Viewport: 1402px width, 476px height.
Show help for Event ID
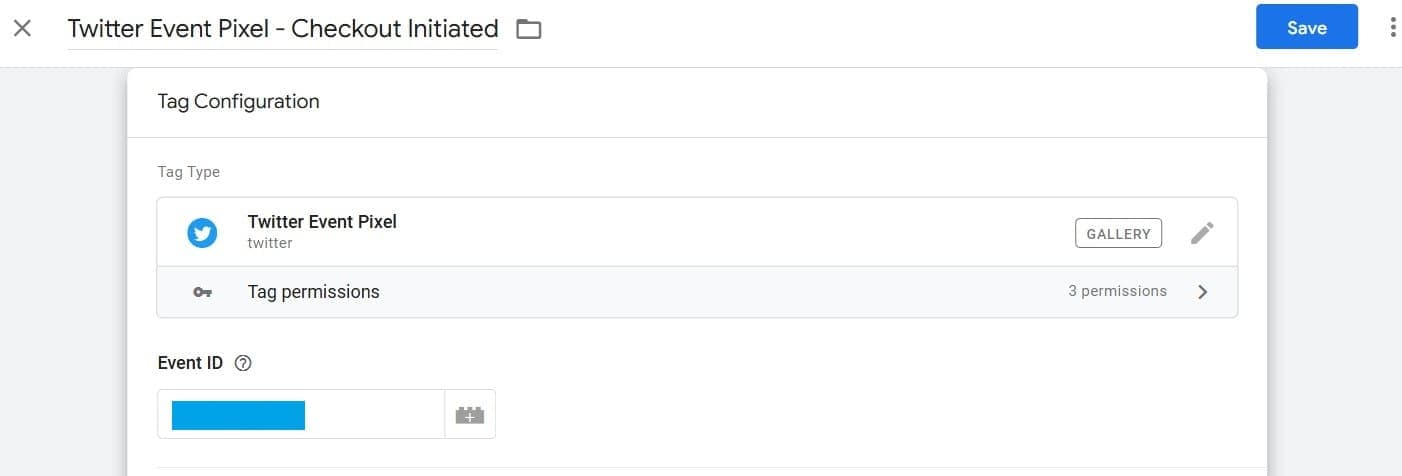(242, 364)
